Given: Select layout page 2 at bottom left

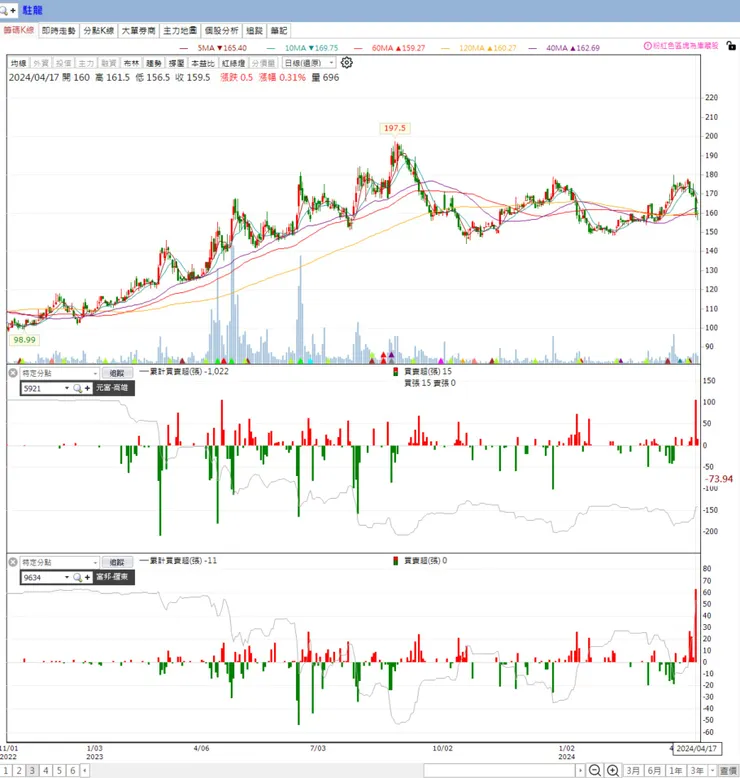Looking at the screenshot, I should (x=19, y=771).
